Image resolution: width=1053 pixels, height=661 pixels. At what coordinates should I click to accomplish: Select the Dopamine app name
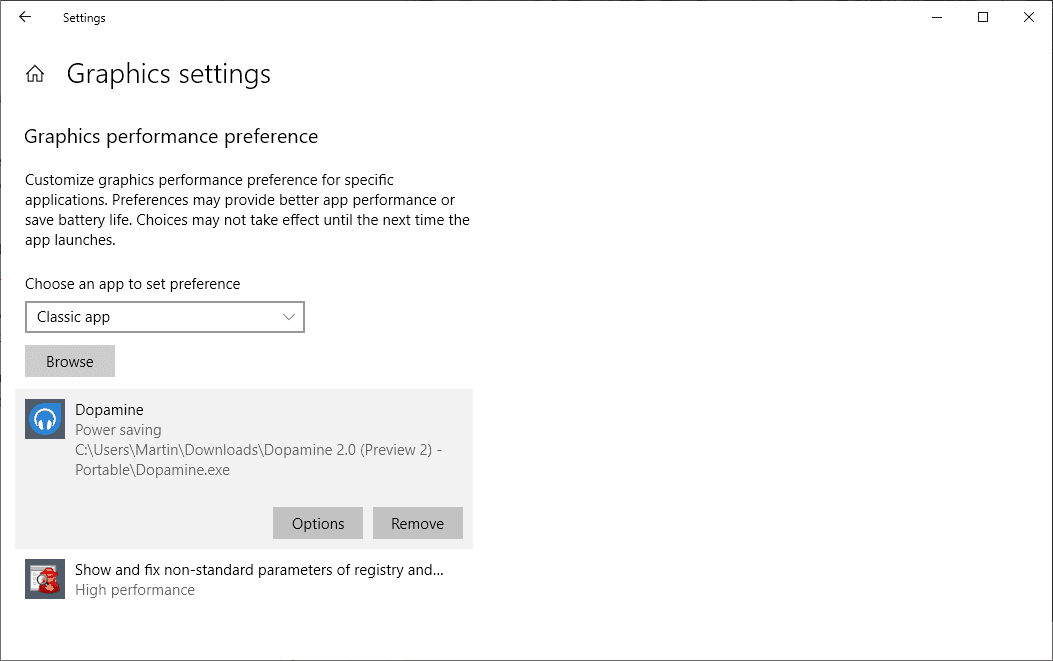(109, 410)
